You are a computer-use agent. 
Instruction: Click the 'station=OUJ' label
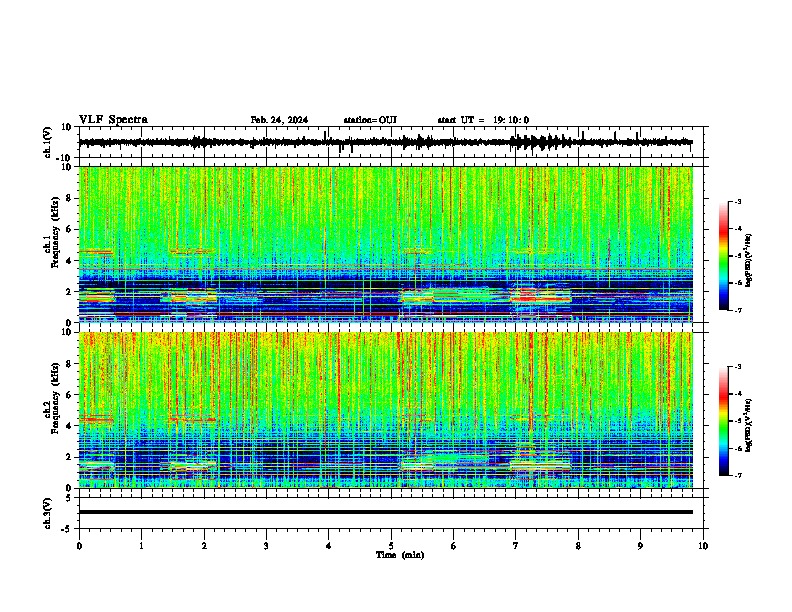(370, 120)
